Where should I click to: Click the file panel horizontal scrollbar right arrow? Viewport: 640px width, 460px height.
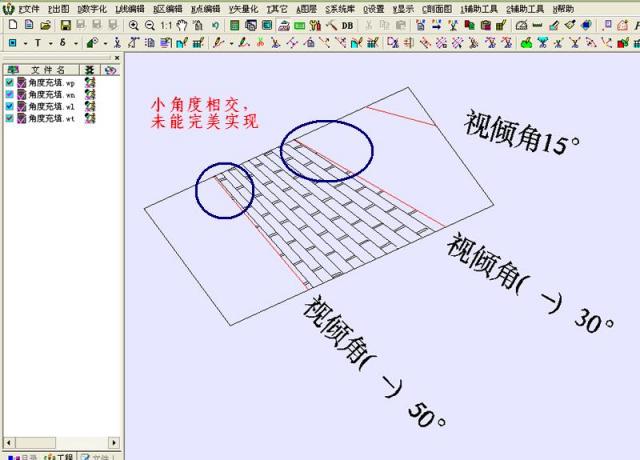(x=114, y=442)
